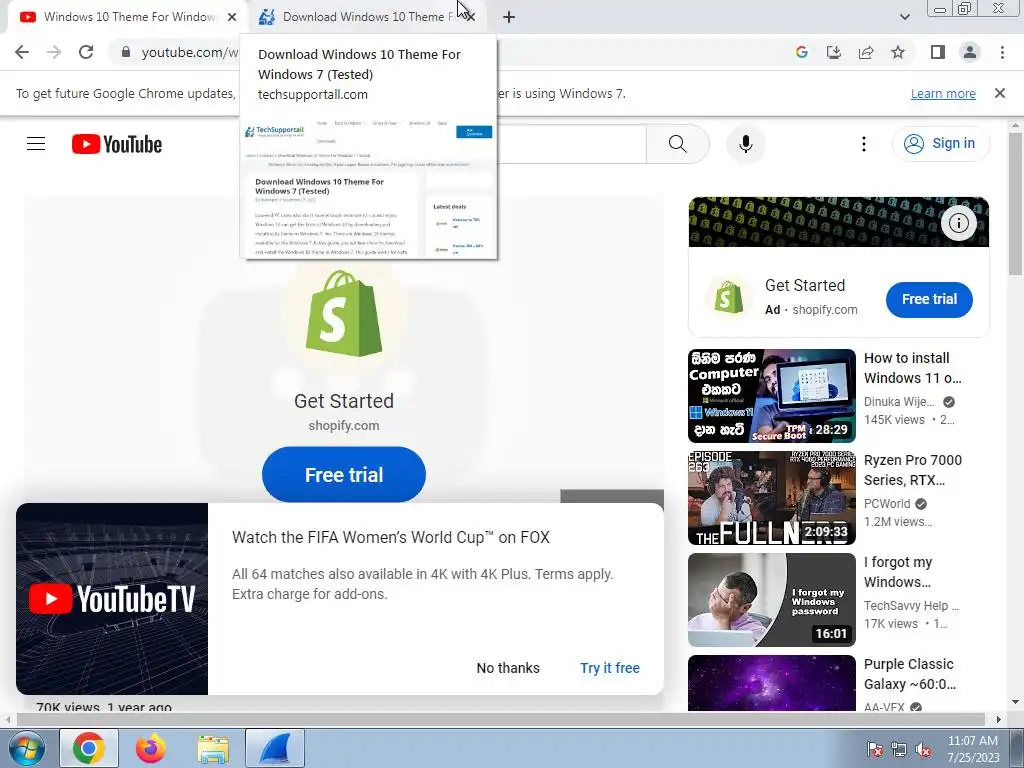Open YouTube hamburger guide menu
This screenshot has width=1024, height=768.
36,144
